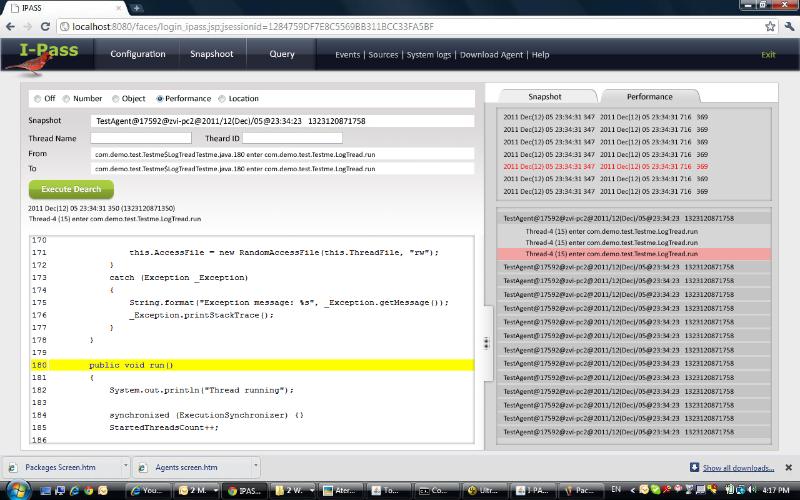Image resolution: width=800 pixels, height=500 pixels.
Task: Reload the page with the refresh icon
Action: tap(45, 27)
